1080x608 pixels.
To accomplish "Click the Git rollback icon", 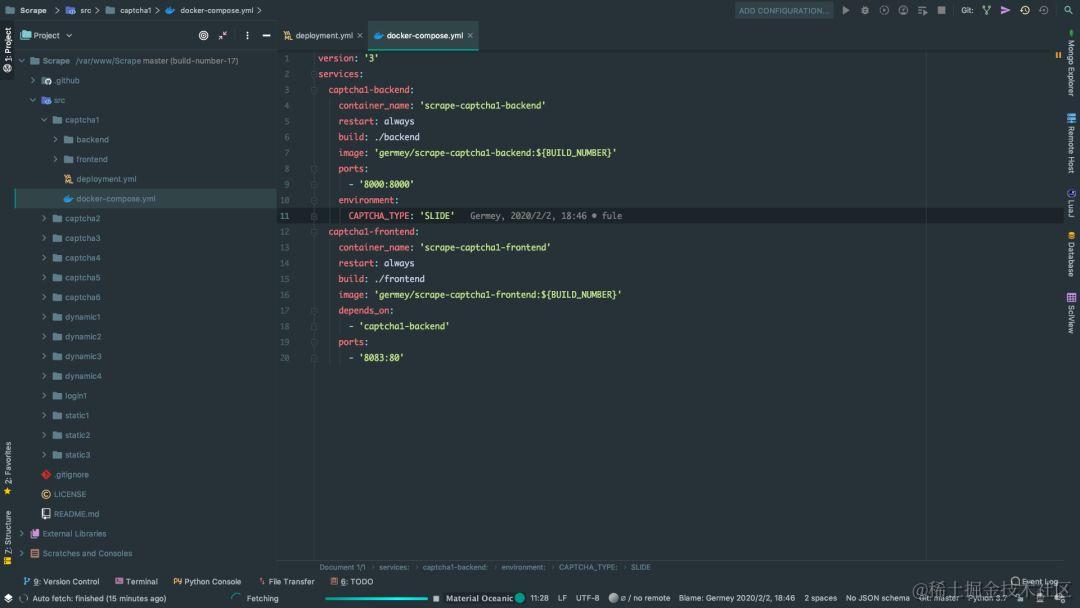I will pos(1043,10).
